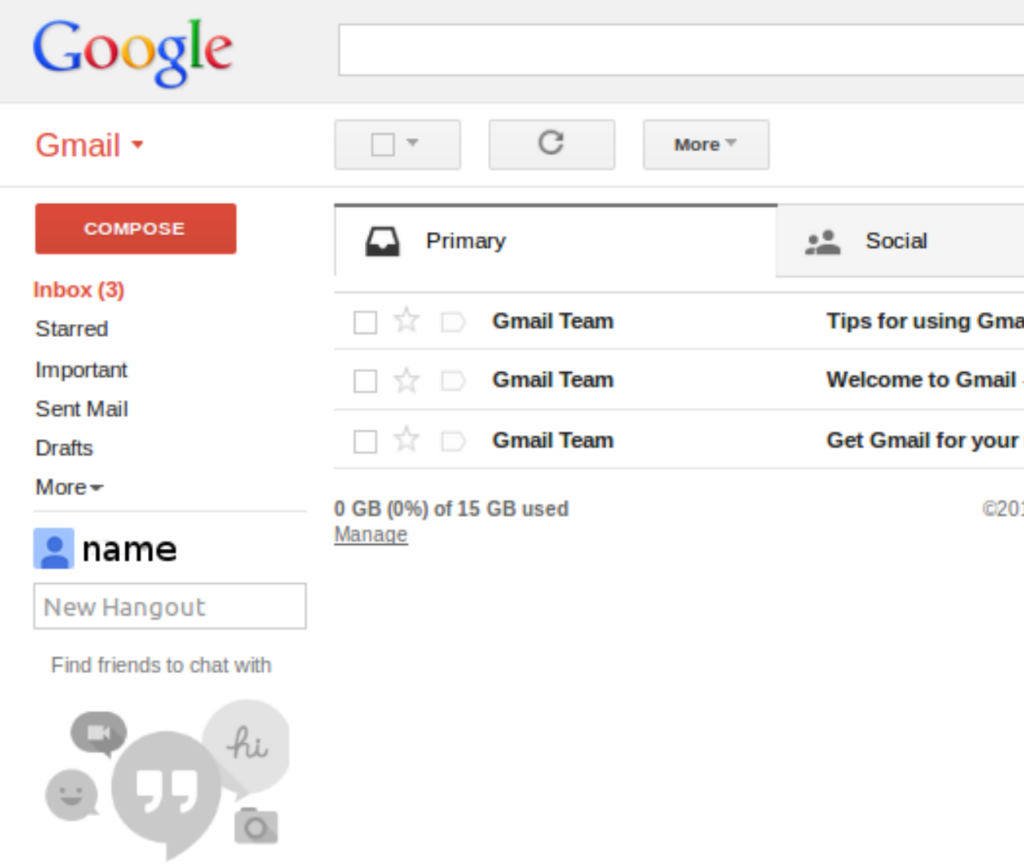This screenshot has height=864, width=1024.
Task: Tick checkbox for Get Gmail for your email
Action: [x=365, y=441]
